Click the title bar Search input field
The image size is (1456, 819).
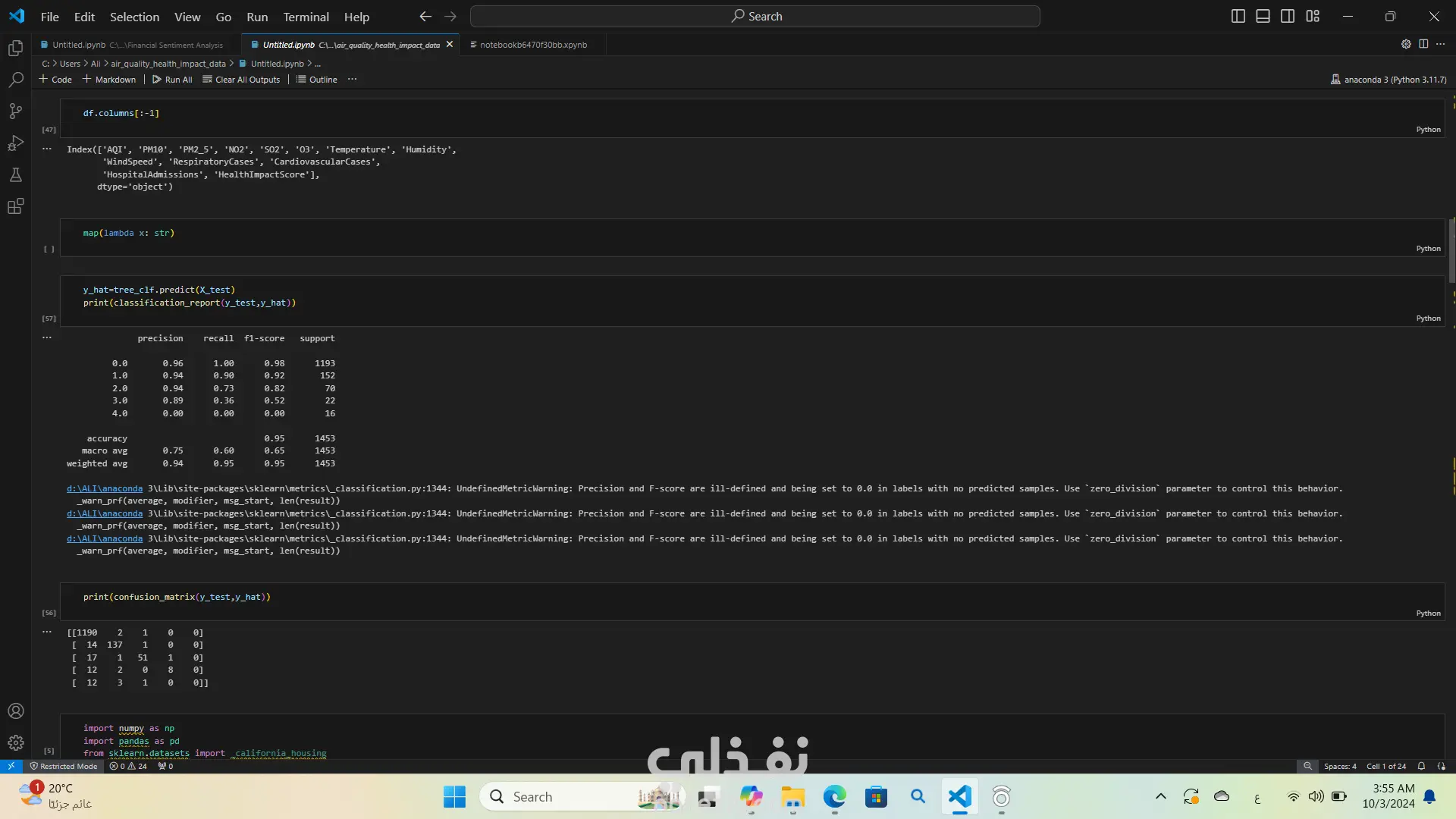755,16
